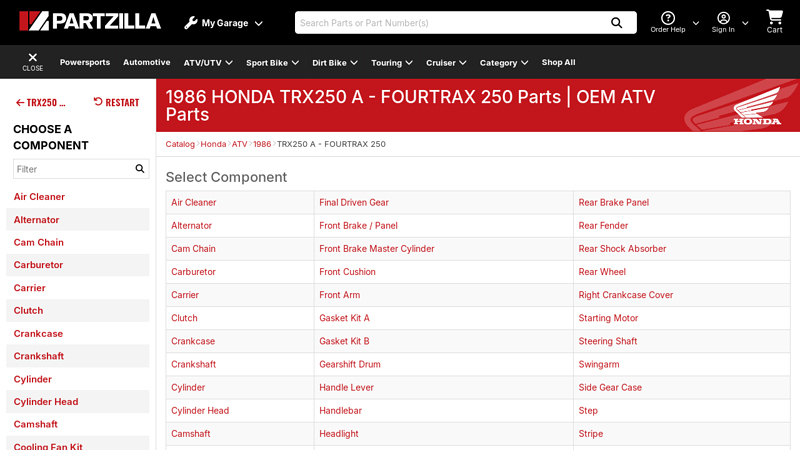Image resolution: width=800 pixels, height=450 pixels.
Task: Expand My Garage dropdown chevron
Action: [x=259, y=23]
